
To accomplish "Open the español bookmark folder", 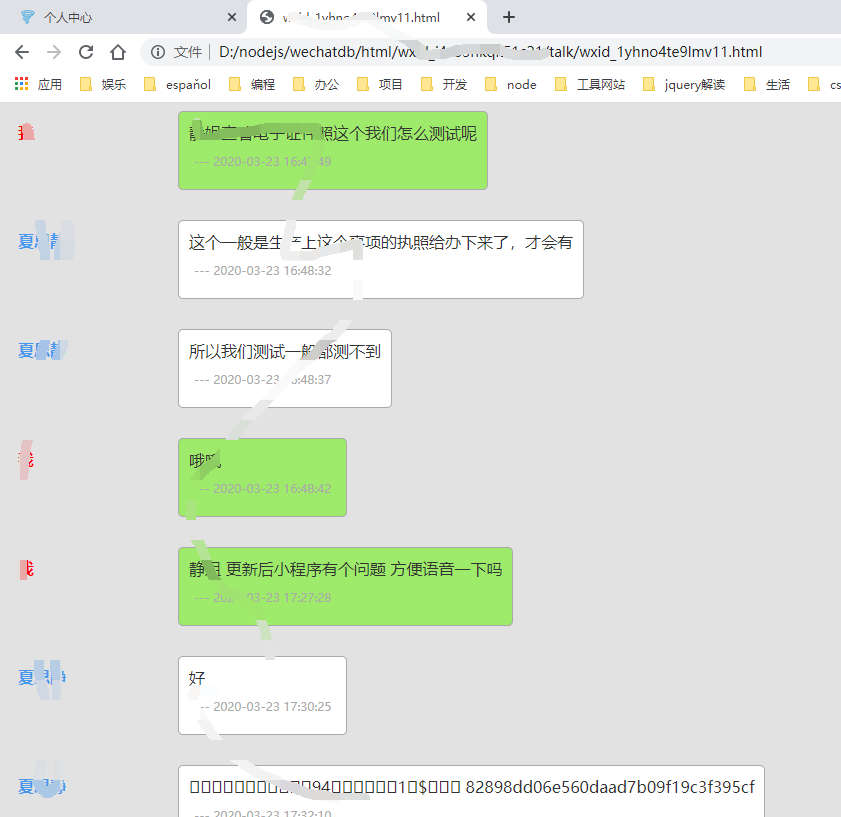I will click(x=177, y=84).
